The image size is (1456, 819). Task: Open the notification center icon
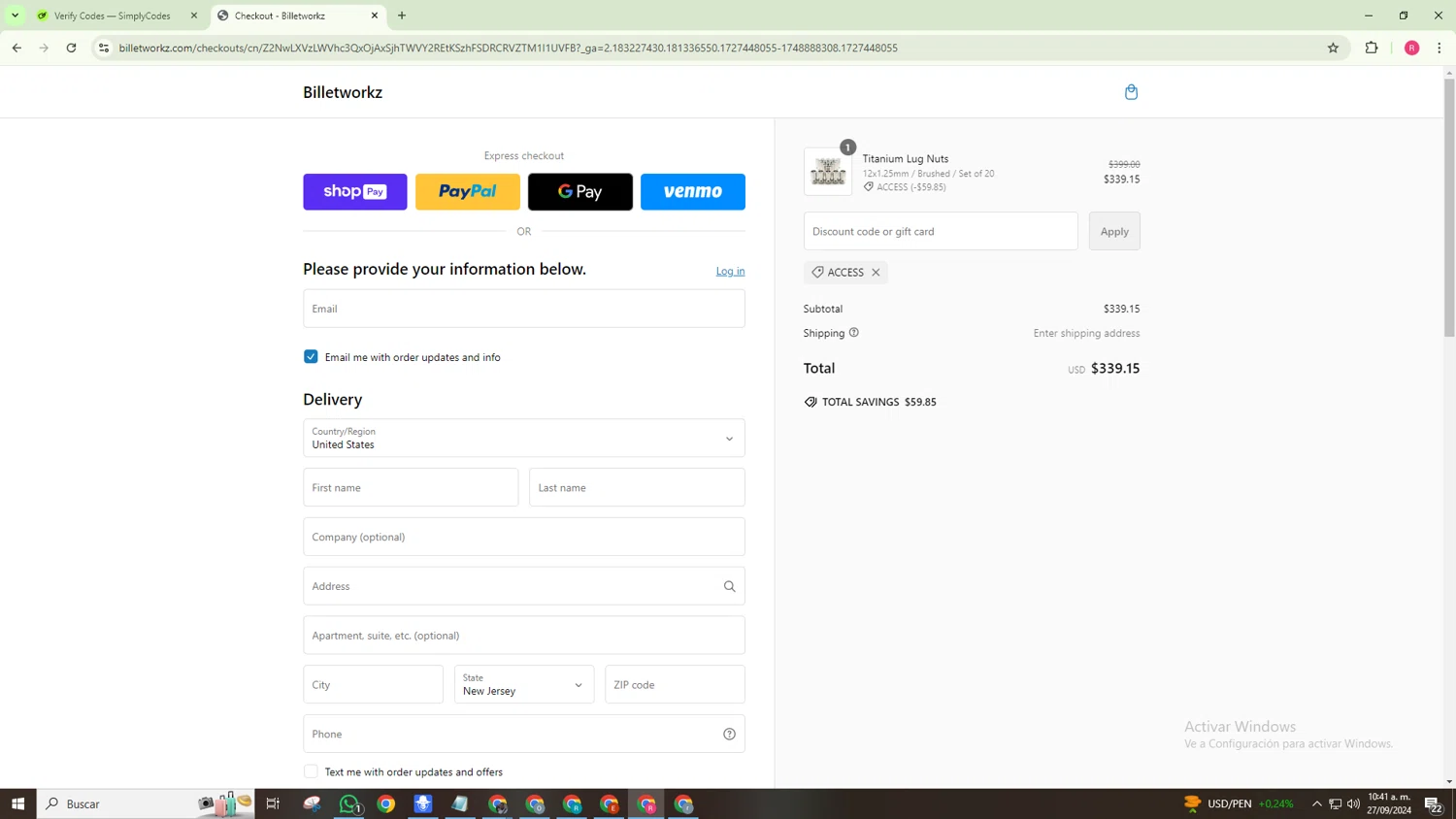[1433, 803]
